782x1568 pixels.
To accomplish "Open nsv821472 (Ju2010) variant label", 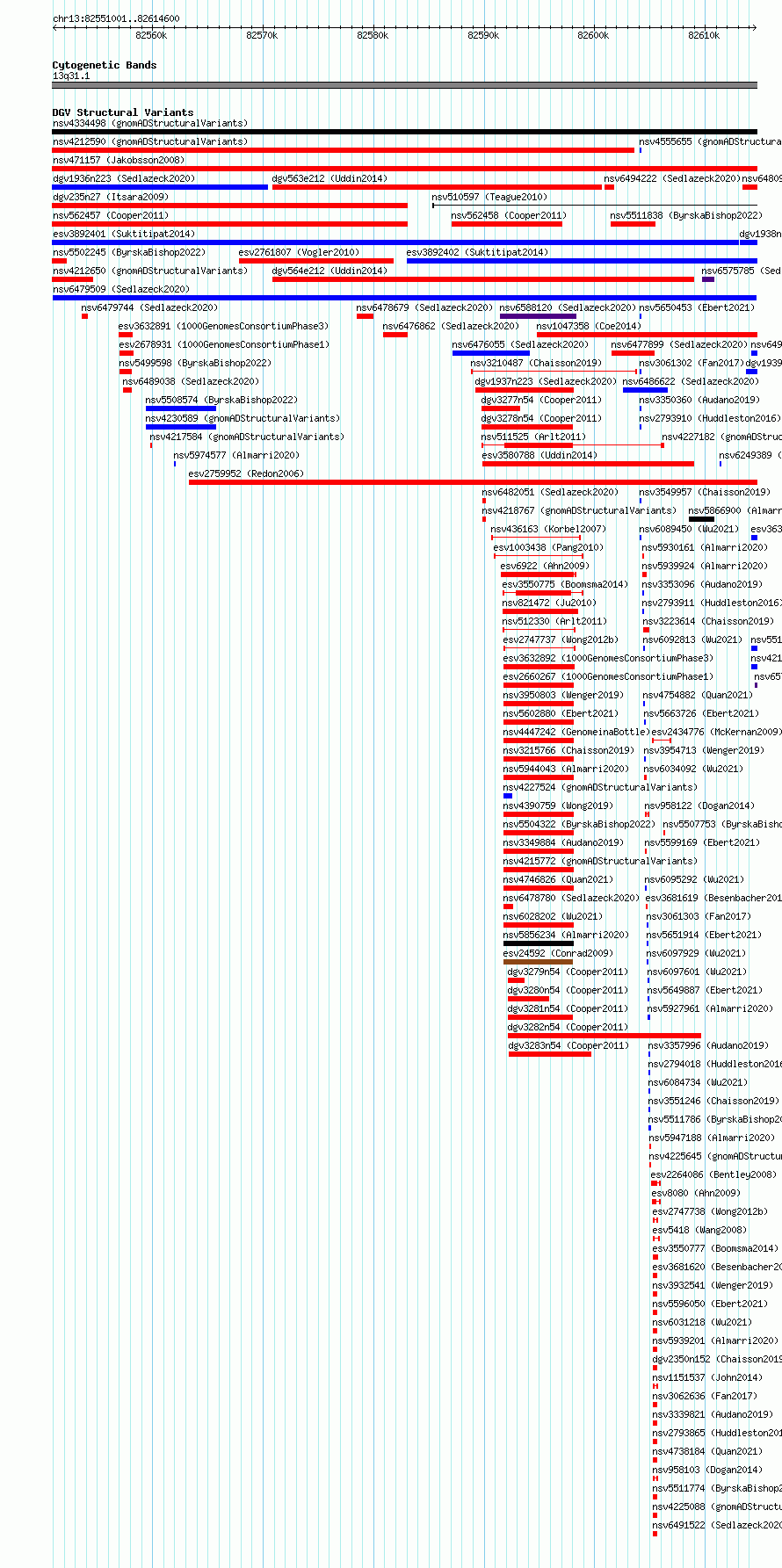I will [x=550, y=603].
